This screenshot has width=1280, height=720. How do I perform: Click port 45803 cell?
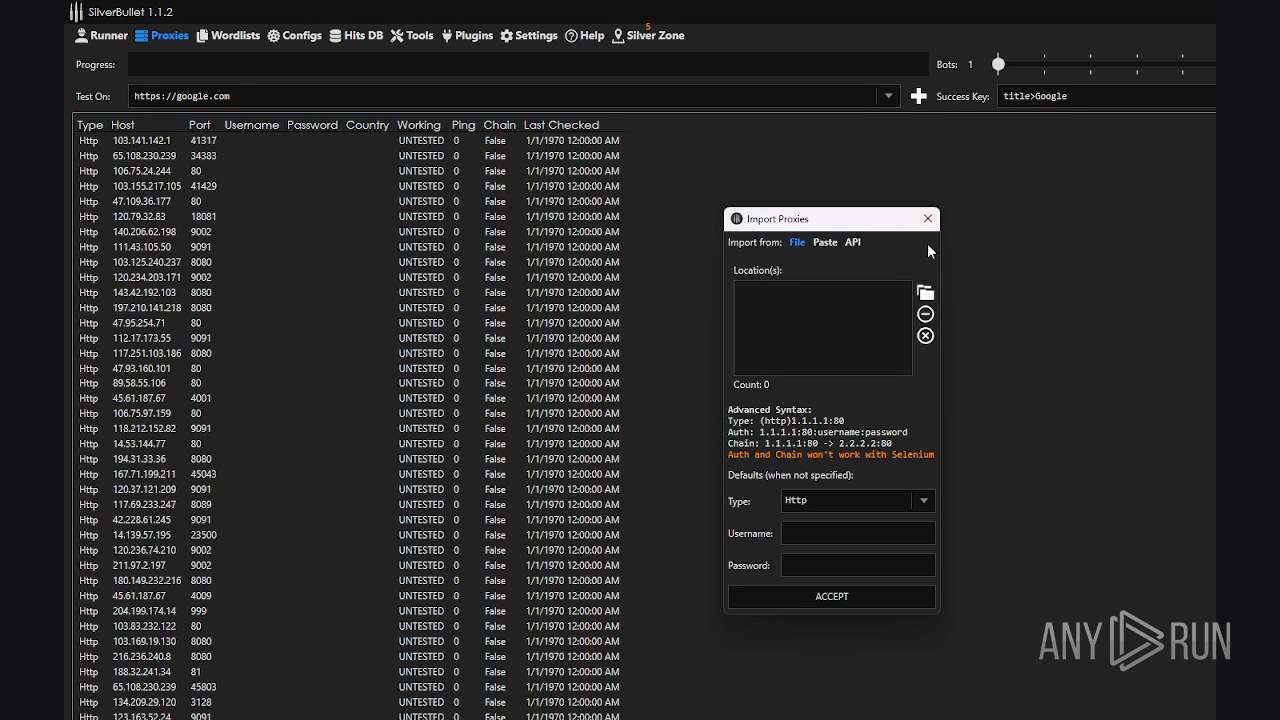click(204, 687)
